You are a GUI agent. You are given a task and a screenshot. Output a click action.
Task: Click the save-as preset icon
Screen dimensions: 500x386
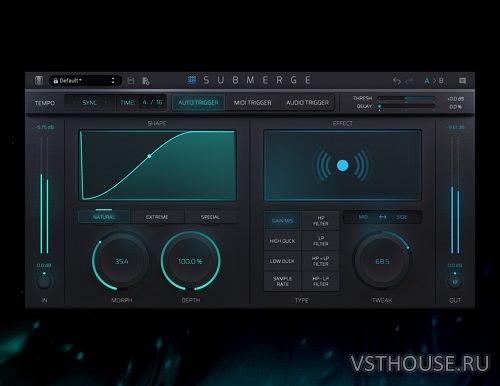[146, 81]
